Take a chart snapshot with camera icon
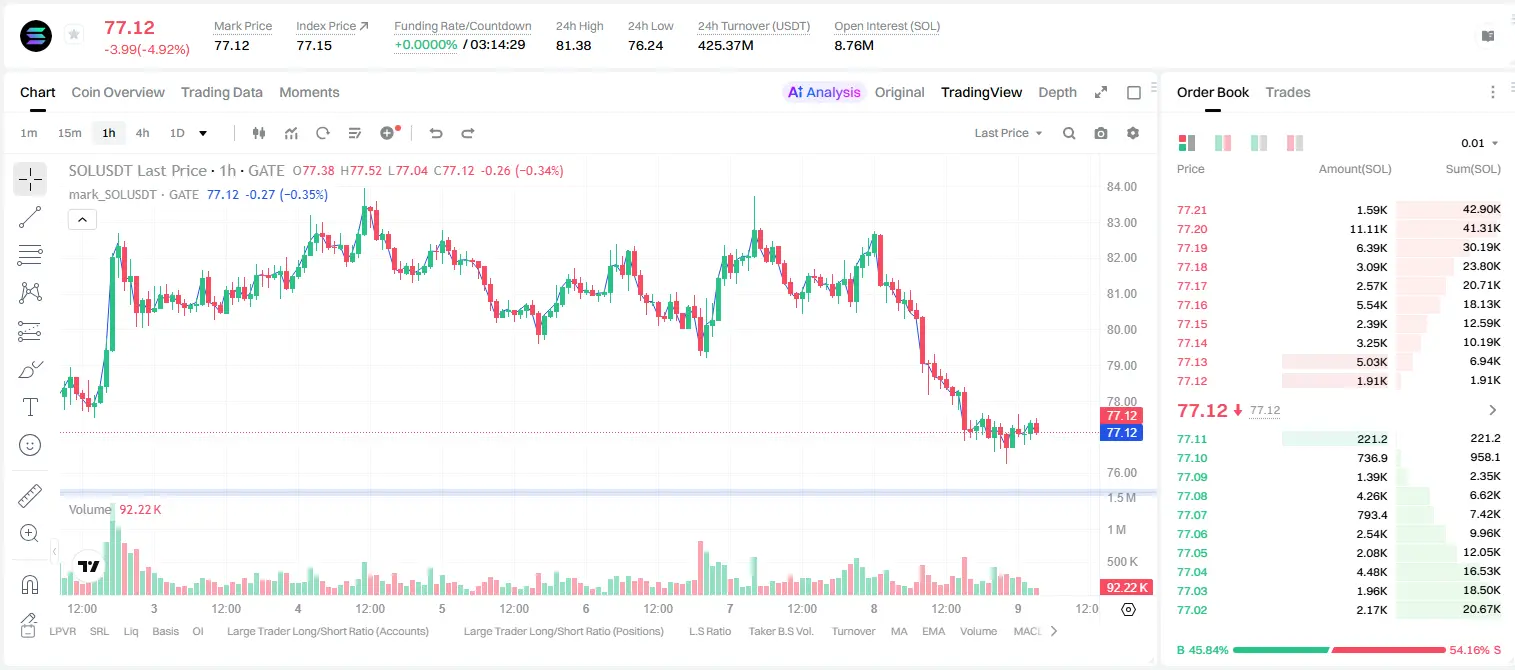 pyautogui.click(x=1101, y=133)
